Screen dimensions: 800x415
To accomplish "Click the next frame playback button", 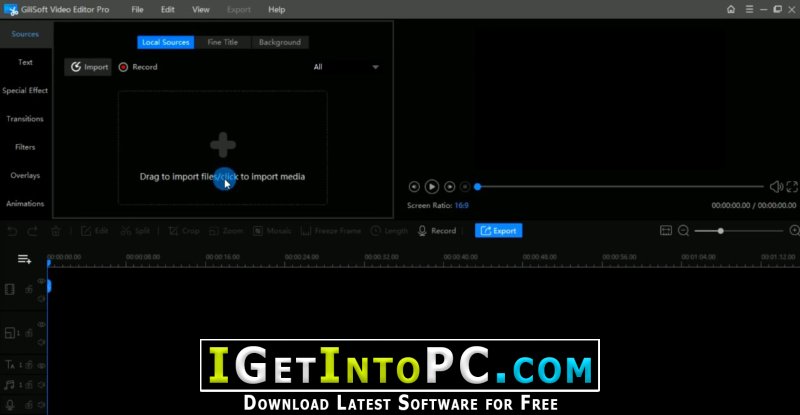I will click(x=449, y=187).
